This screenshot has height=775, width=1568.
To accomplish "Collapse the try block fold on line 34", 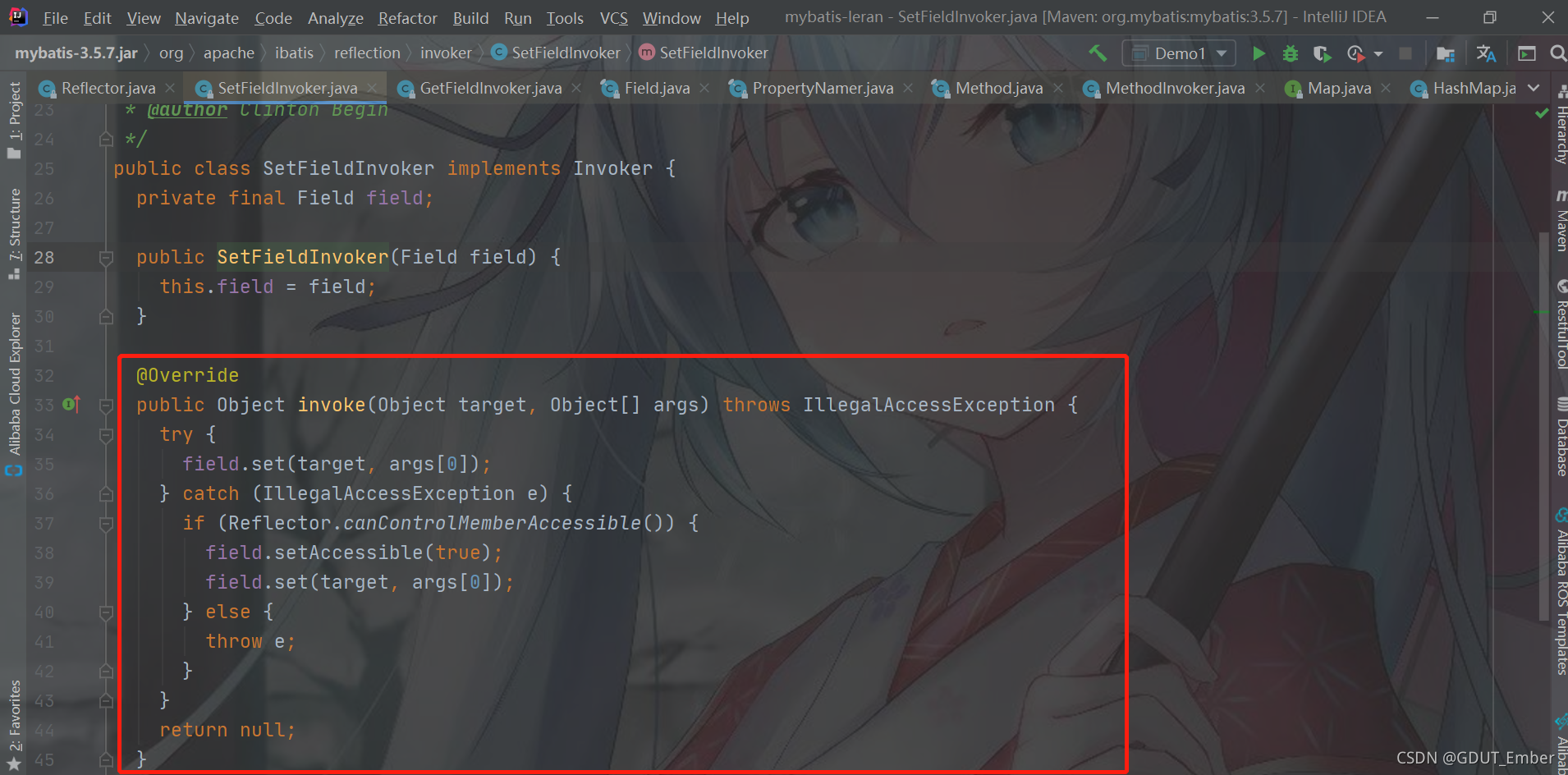I will tap(106, 435).
